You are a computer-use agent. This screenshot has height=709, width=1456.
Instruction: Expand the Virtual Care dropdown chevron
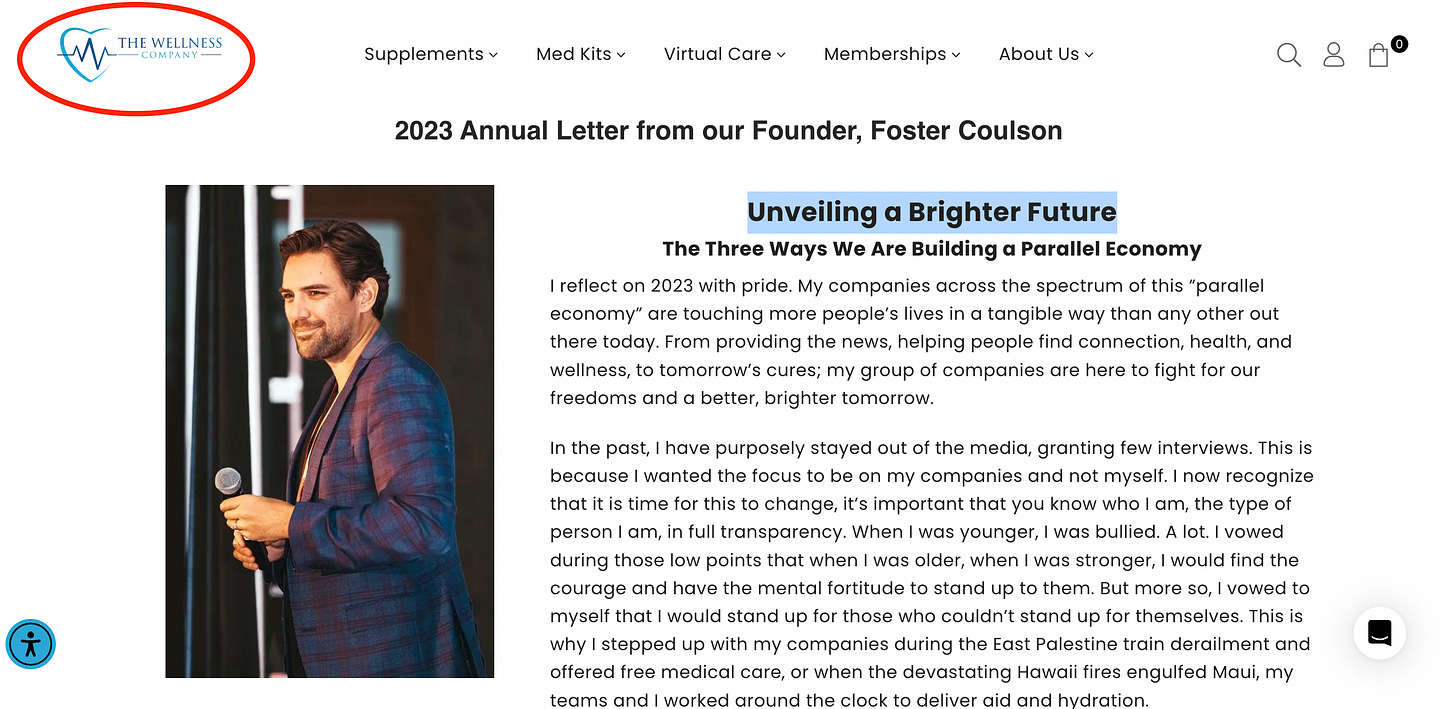781,55
